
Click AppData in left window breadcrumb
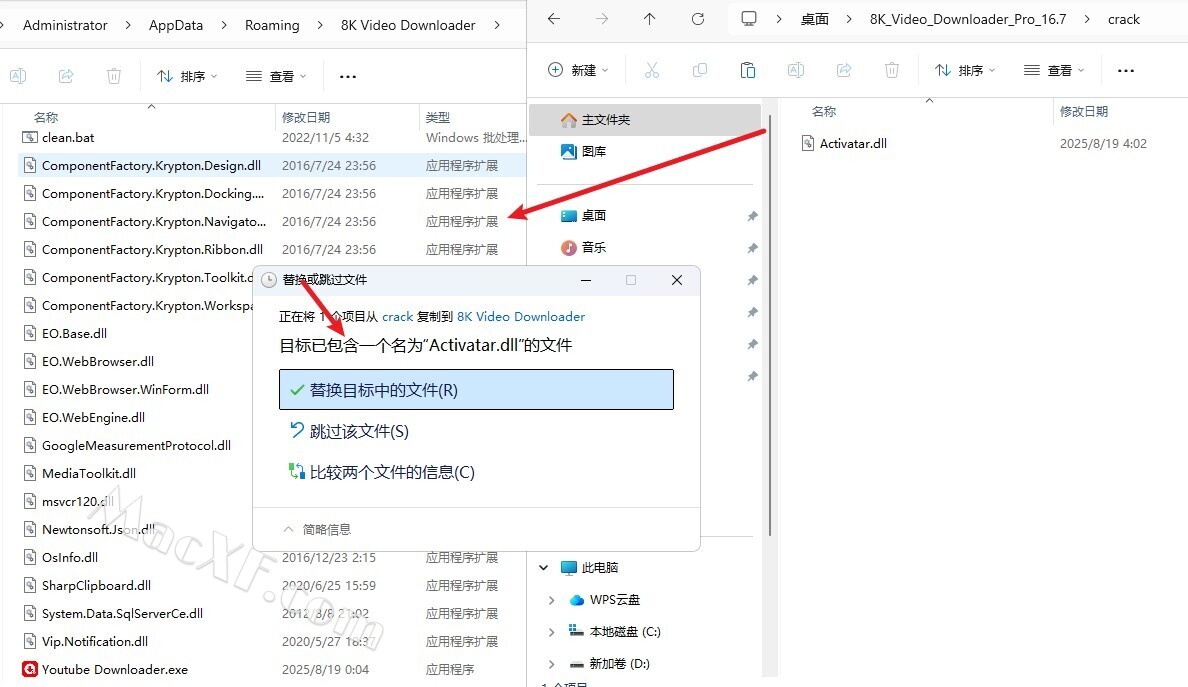click(176, 25)
